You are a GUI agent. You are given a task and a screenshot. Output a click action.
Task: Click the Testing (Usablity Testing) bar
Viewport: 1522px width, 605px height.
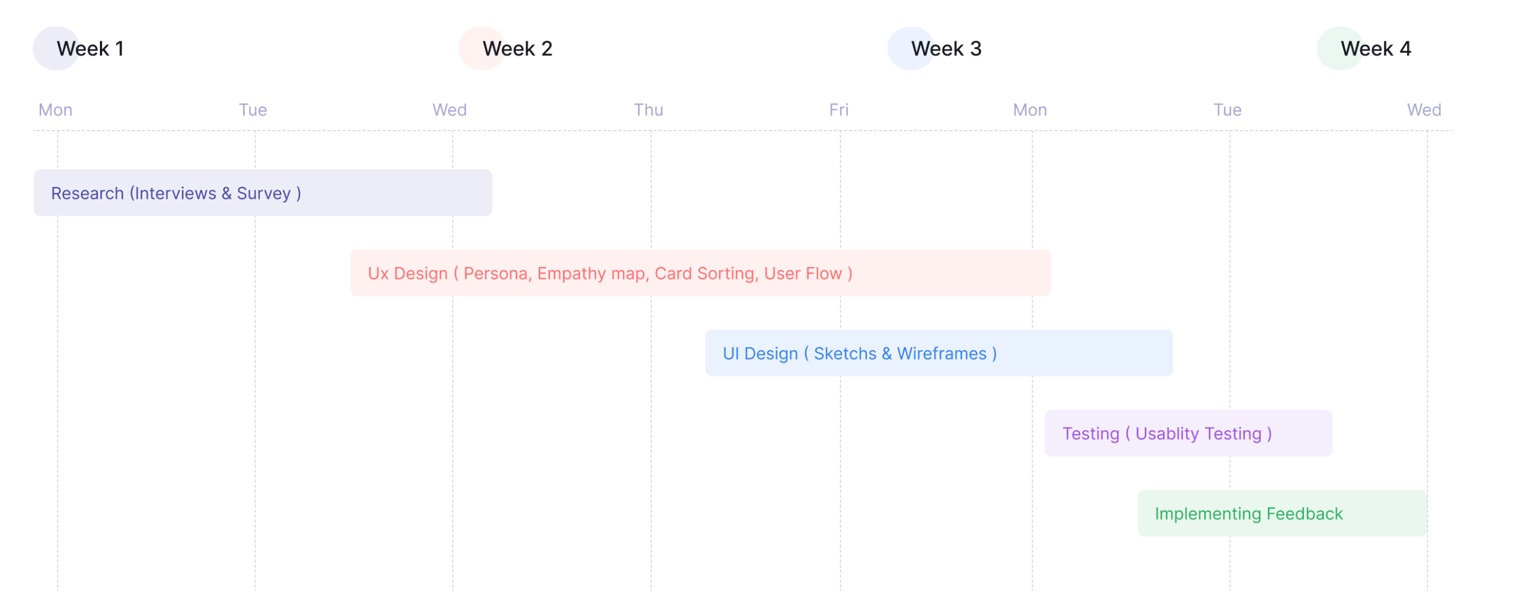point(1187,433)
